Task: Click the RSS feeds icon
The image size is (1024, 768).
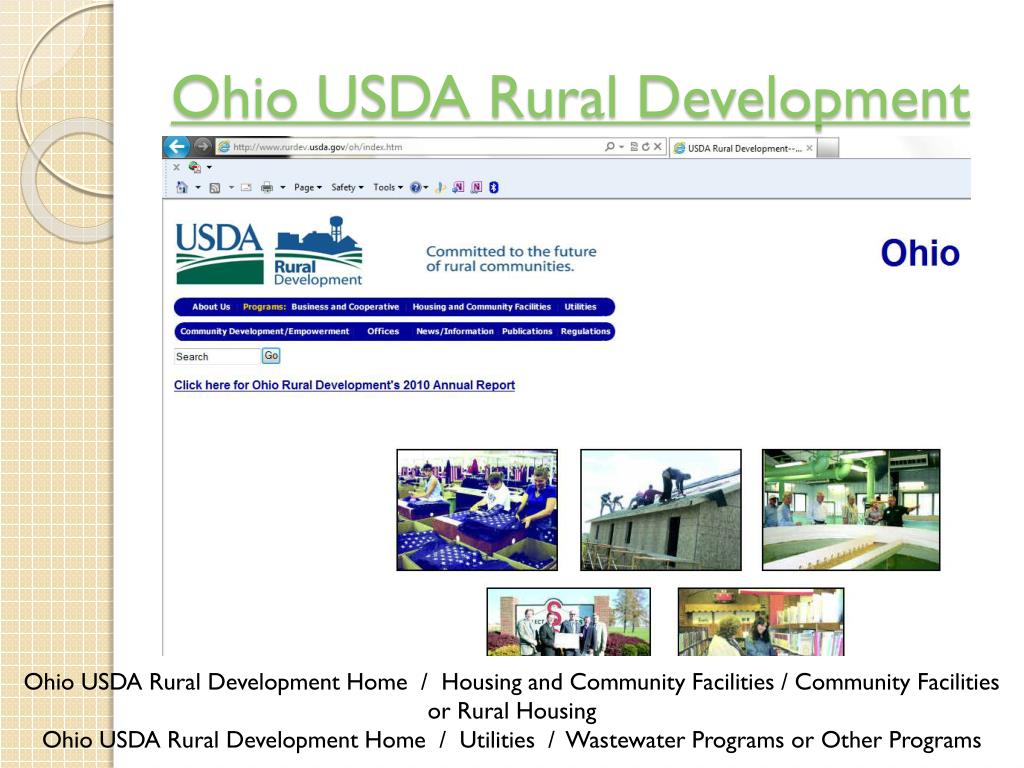Action: pos(214,188)
